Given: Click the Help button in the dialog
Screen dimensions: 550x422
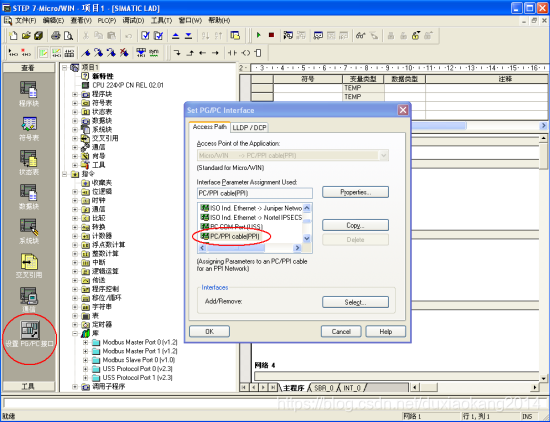Looking at the screenshot, I should (385, 331).
